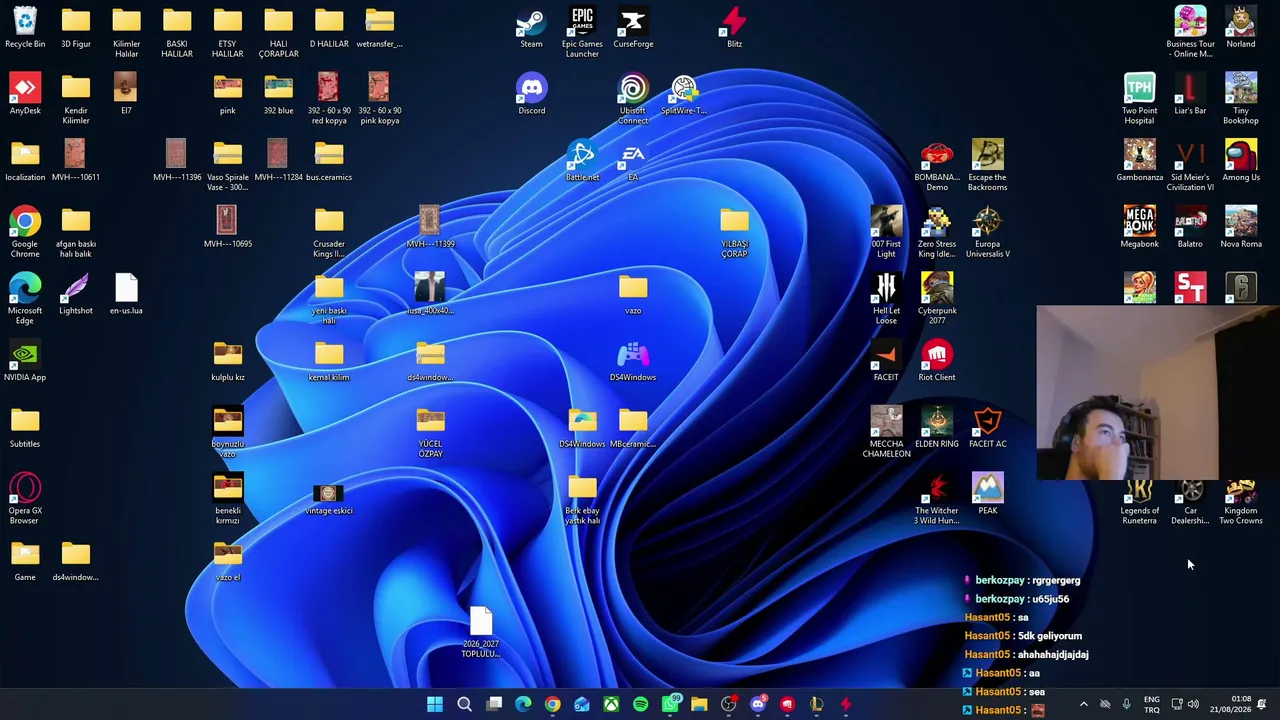Open the clock and calendar flyout
The width and height of the screenshot is (1280, 720).
pos(1229,705)
